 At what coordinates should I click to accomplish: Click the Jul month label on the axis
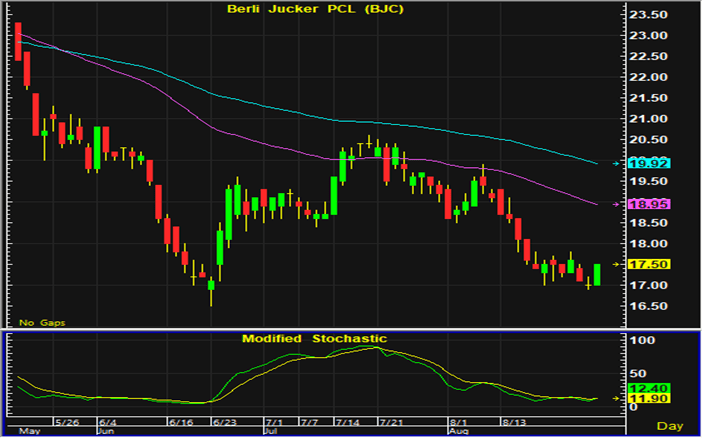pyautogui.click(x=271, y=432)
